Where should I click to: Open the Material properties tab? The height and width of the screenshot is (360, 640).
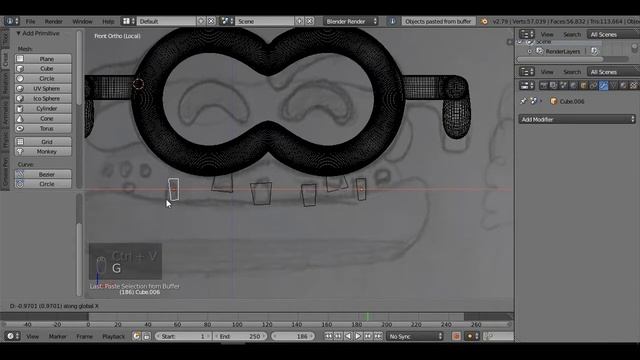(623, 85)
